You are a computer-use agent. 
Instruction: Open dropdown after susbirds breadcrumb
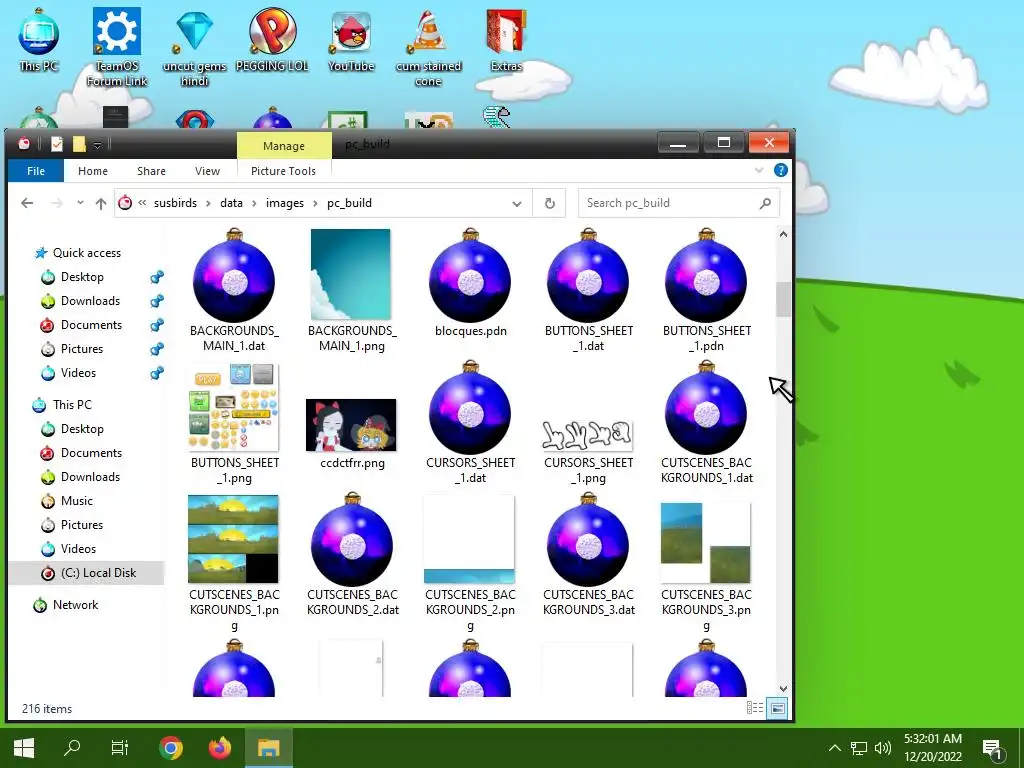(208, 203)
